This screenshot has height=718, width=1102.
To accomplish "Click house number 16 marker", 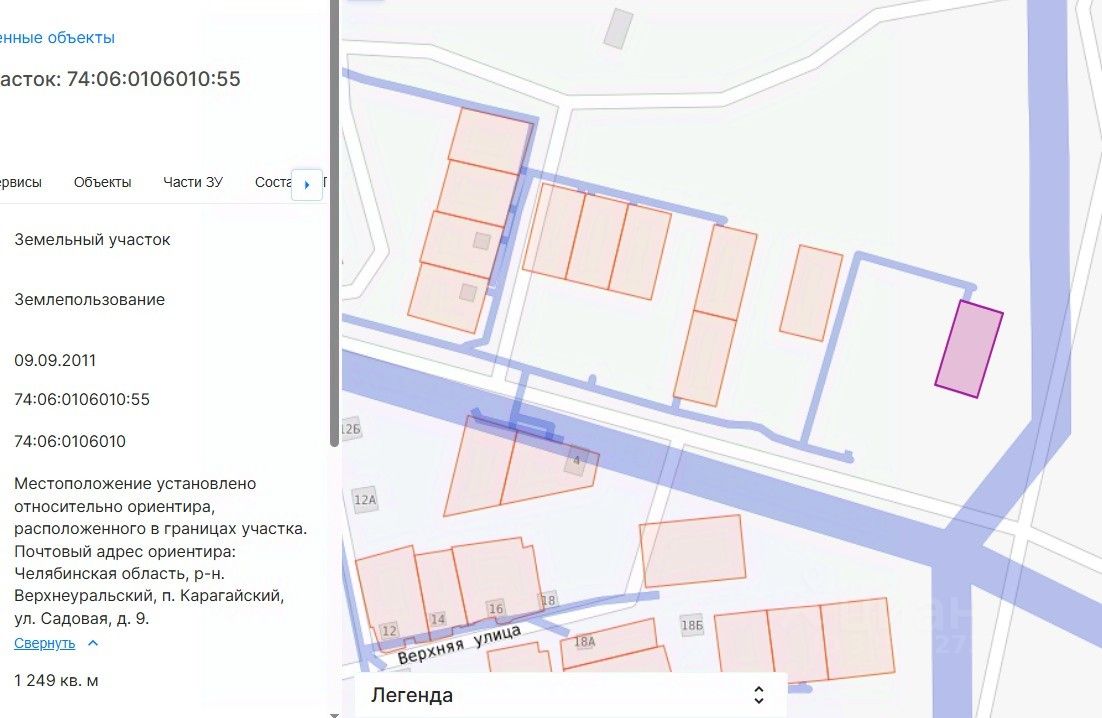I will (496, 609).
